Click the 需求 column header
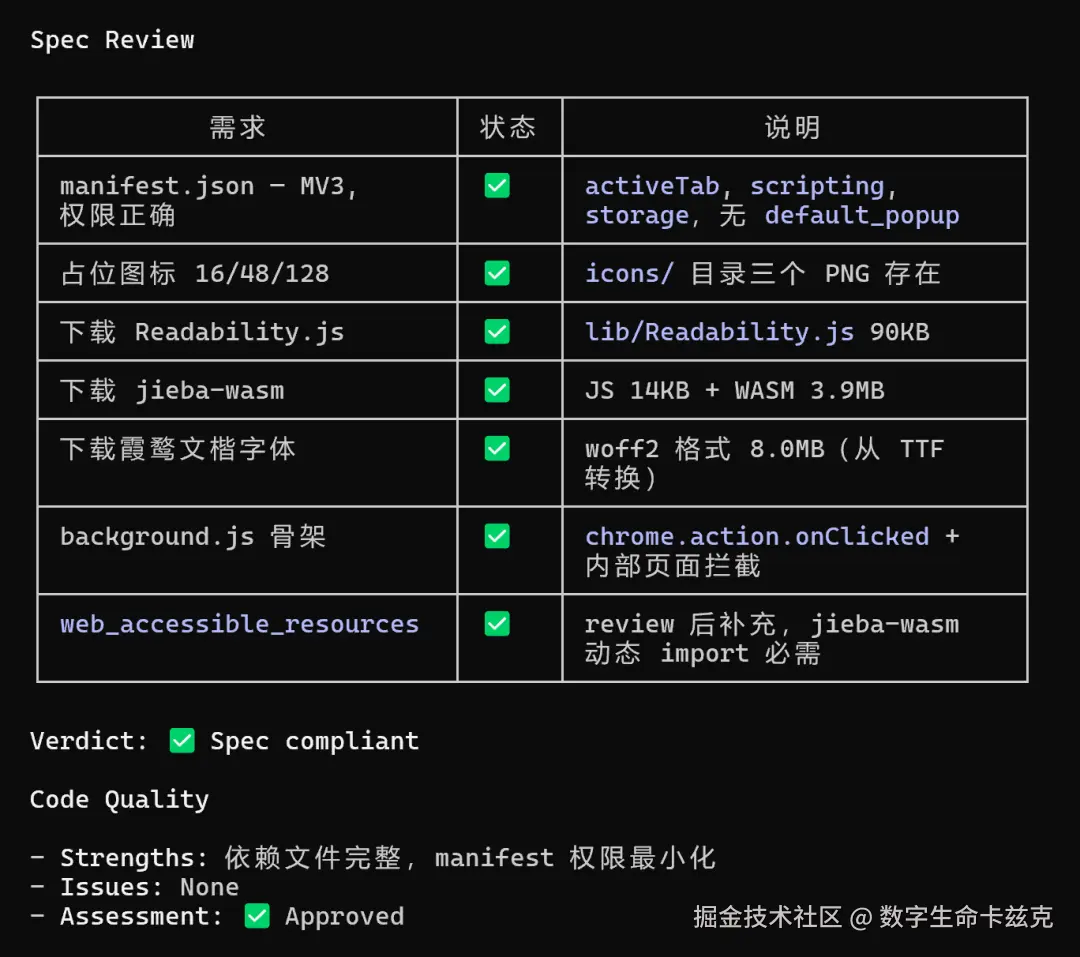1080x957 pixels. (x=238, y=127)
